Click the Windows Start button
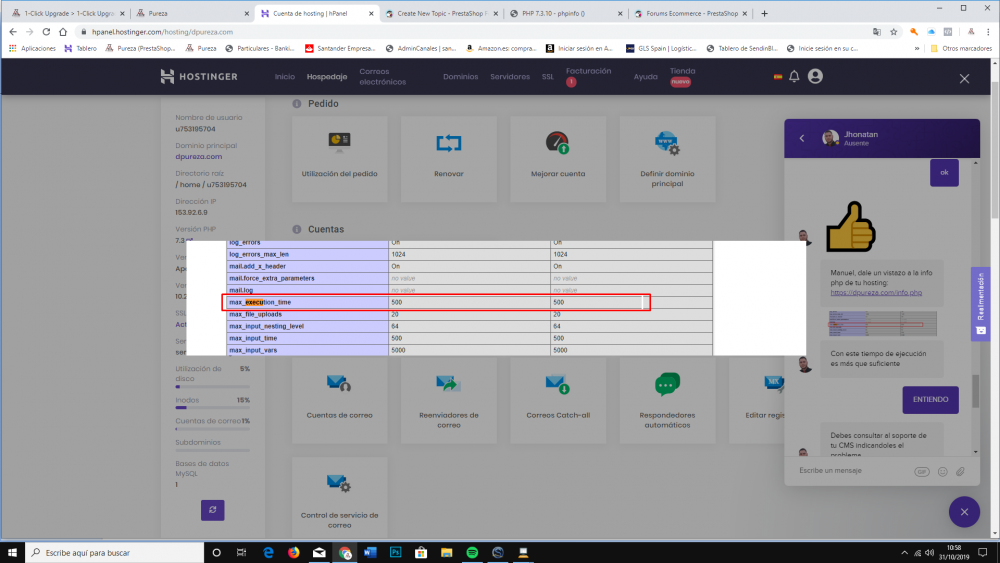The width and height of the screenshot is (1000, 563). coord(12,553)
